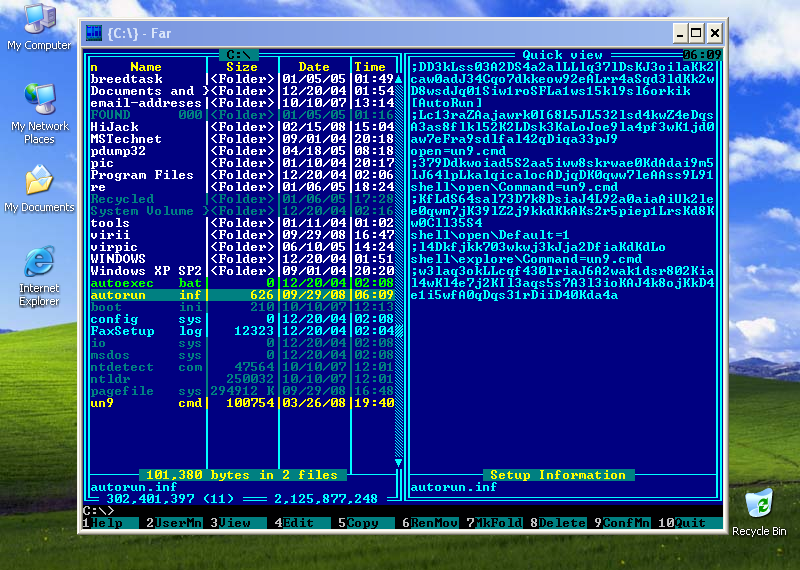
Task: Select the boot ini file row
Action: (x=242, y=307)
